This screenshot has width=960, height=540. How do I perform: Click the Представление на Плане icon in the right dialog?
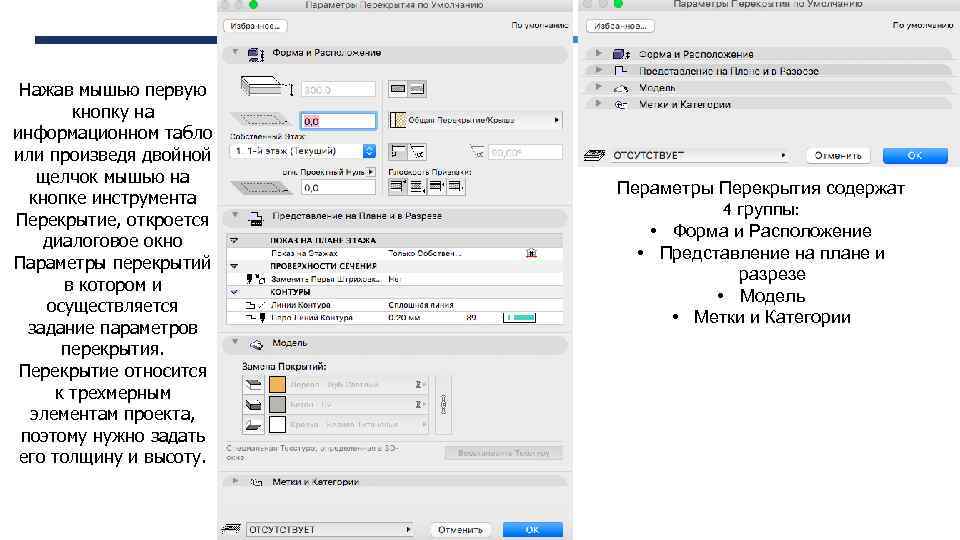click(621, 70)
